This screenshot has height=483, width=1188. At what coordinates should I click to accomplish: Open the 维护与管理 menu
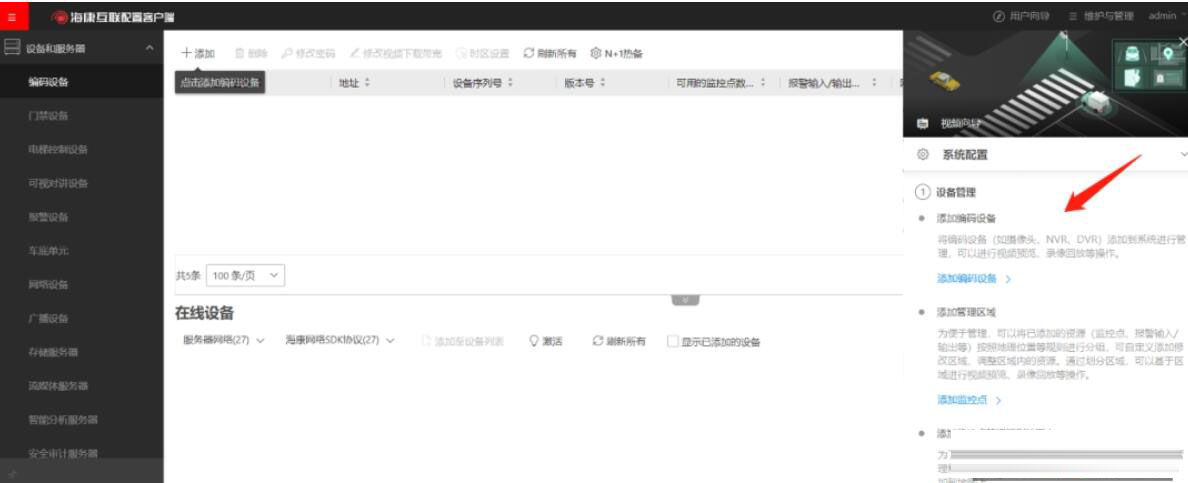click(x=1101, y=16)
